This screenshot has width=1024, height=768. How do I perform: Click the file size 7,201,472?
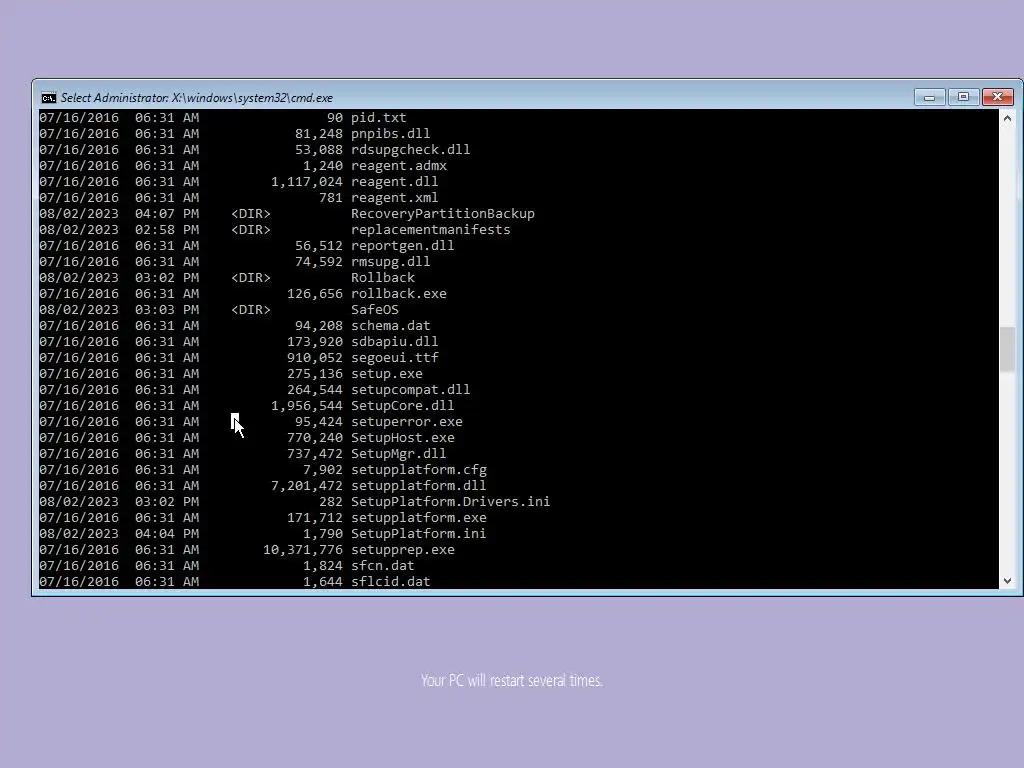307,485
